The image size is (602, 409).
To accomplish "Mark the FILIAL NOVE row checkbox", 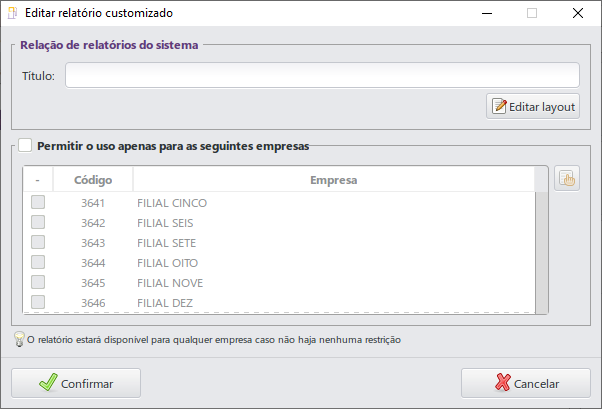I will pyautogui.click(x=38, y=283).
